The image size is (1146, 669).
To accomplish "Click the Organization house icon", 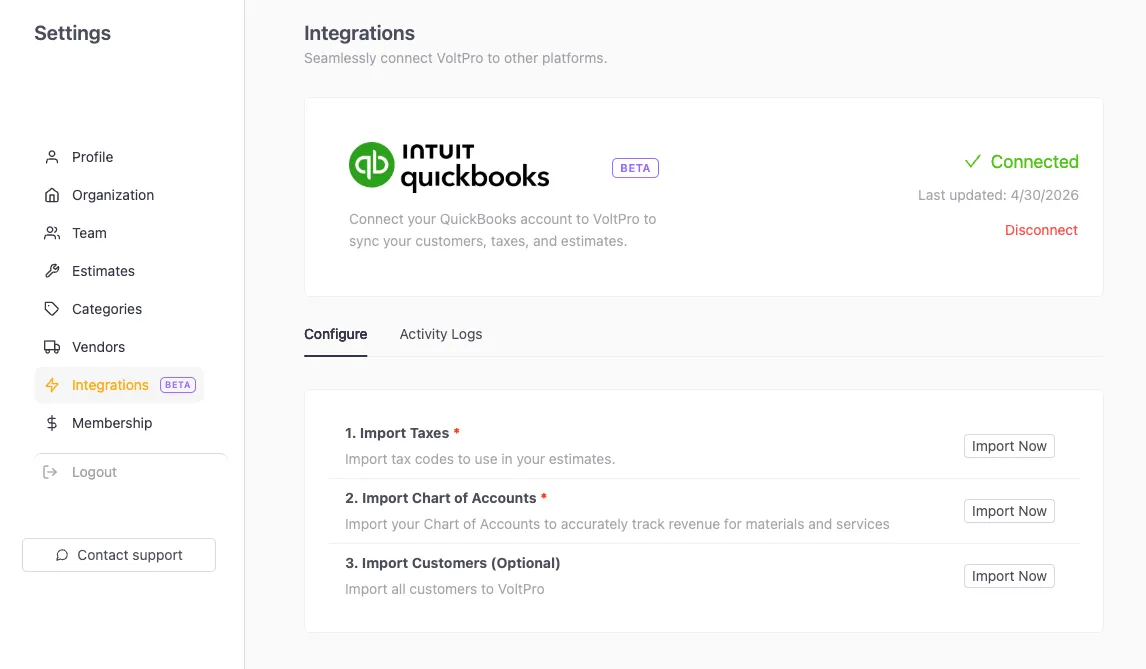I will [52, 195].
